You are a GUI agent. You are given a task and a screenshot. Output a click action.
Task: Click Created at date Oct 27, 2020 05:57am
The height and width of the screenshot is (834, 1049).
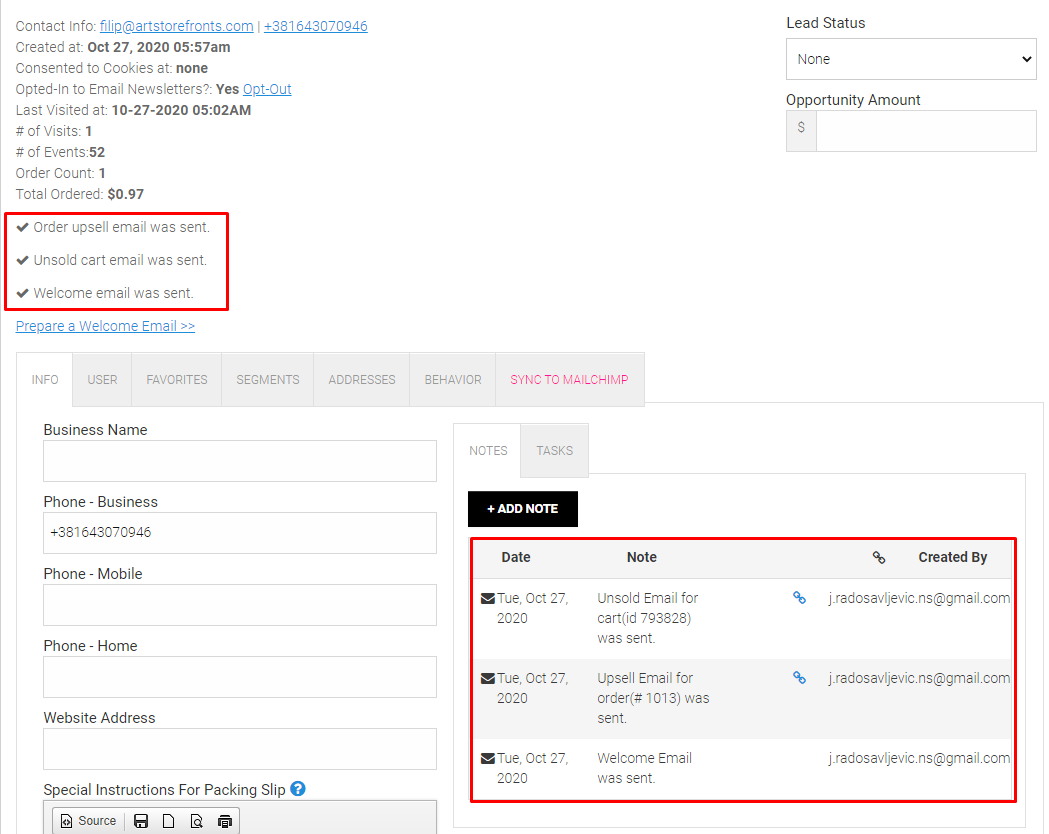click(159, 47)
